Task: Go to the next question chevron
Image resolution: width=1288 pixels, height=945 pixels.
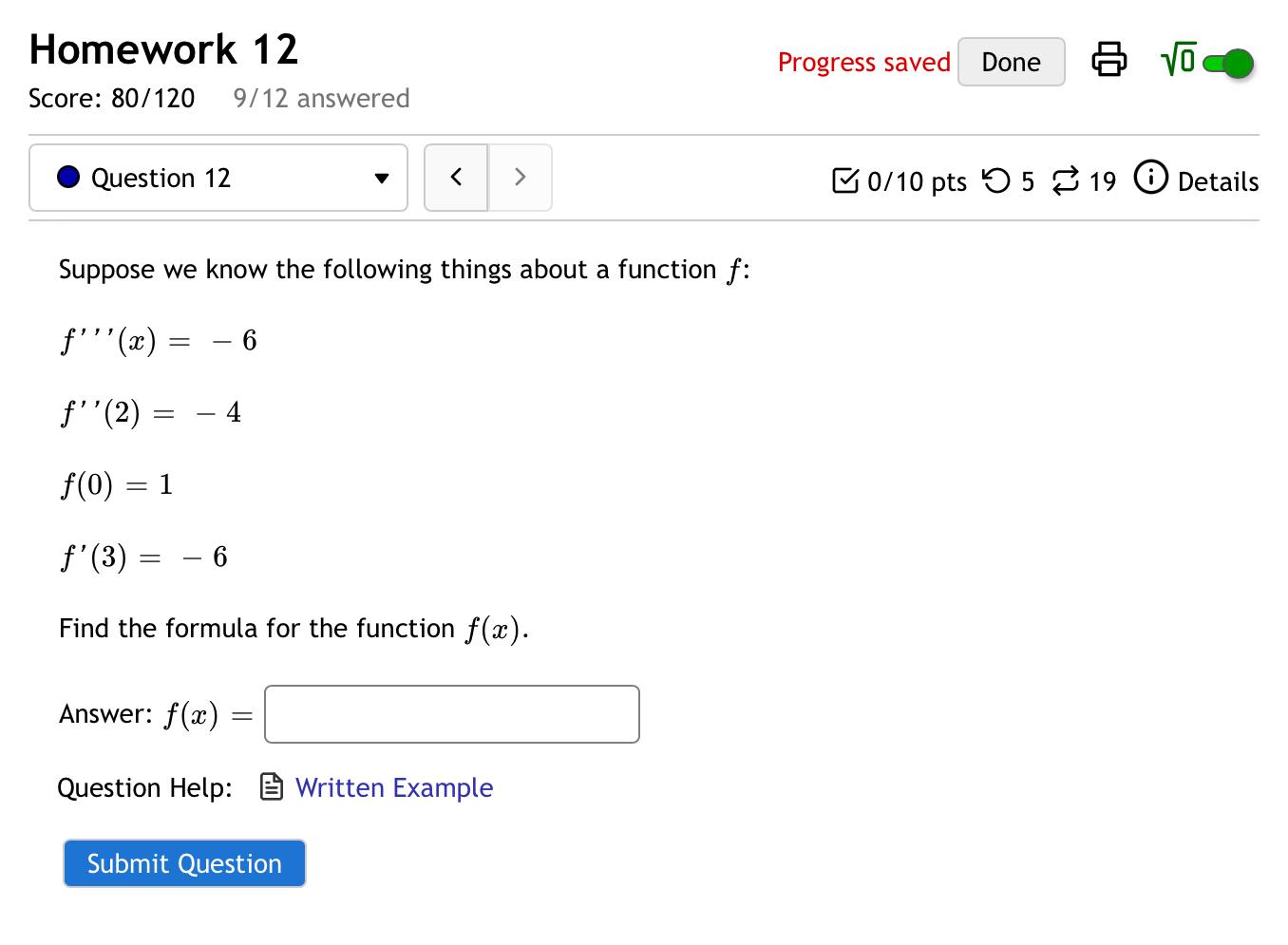Action: [x=520, y=178]
